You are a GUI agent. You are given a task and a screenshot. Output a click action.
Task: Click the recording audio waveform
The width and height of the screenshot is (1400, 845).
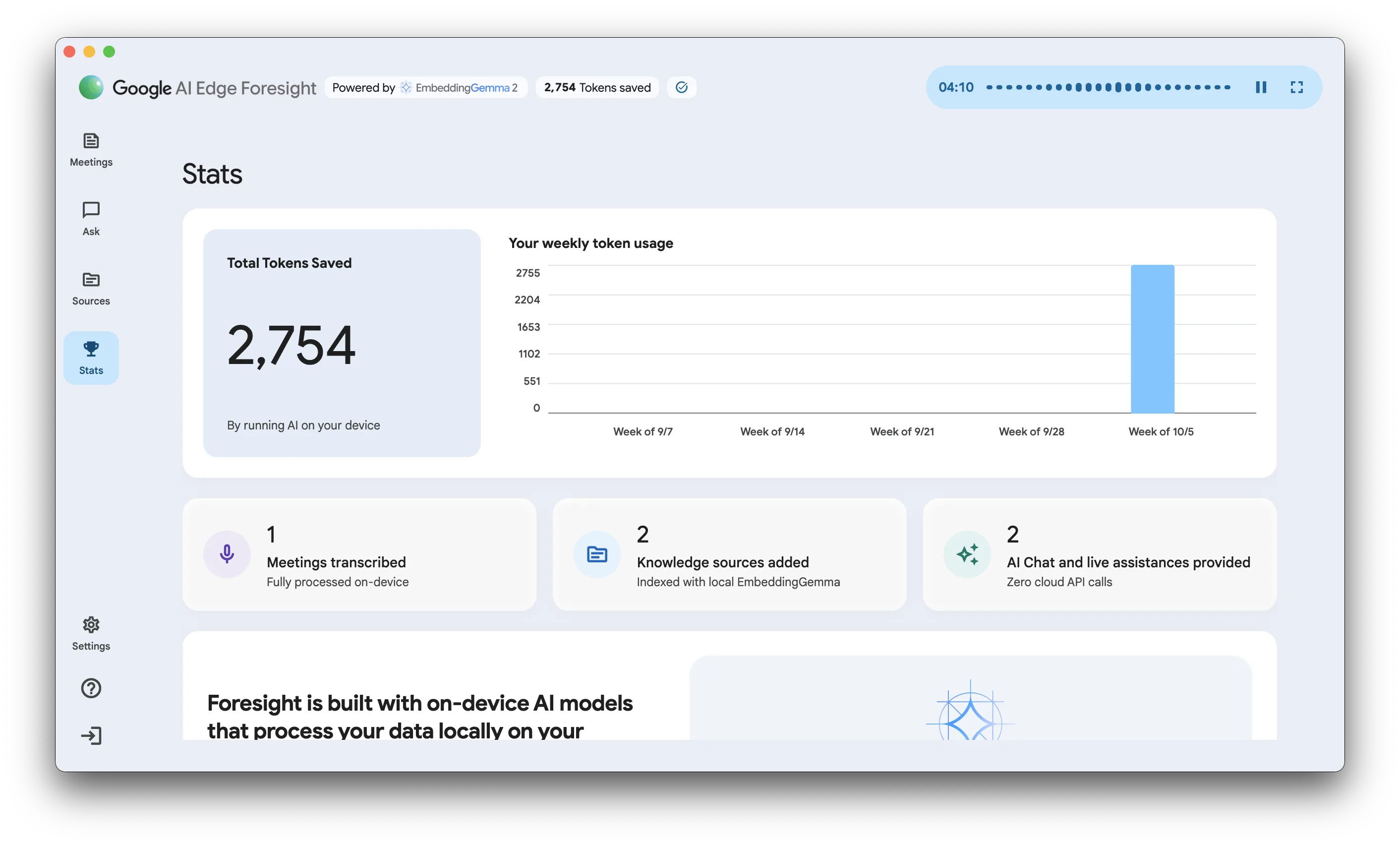[x=1108, y=87]
